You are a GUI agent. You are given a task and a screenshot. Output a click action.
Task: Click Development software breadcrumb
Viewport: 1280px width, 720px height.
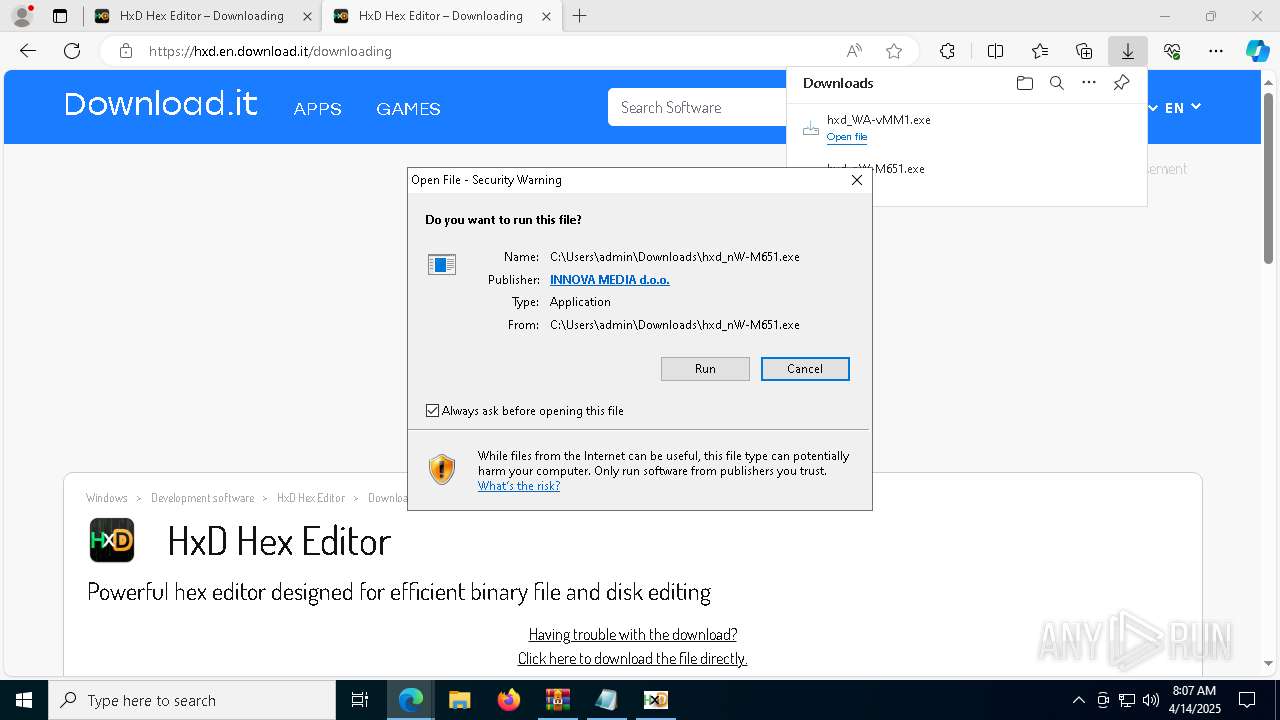tap(203, 498)
